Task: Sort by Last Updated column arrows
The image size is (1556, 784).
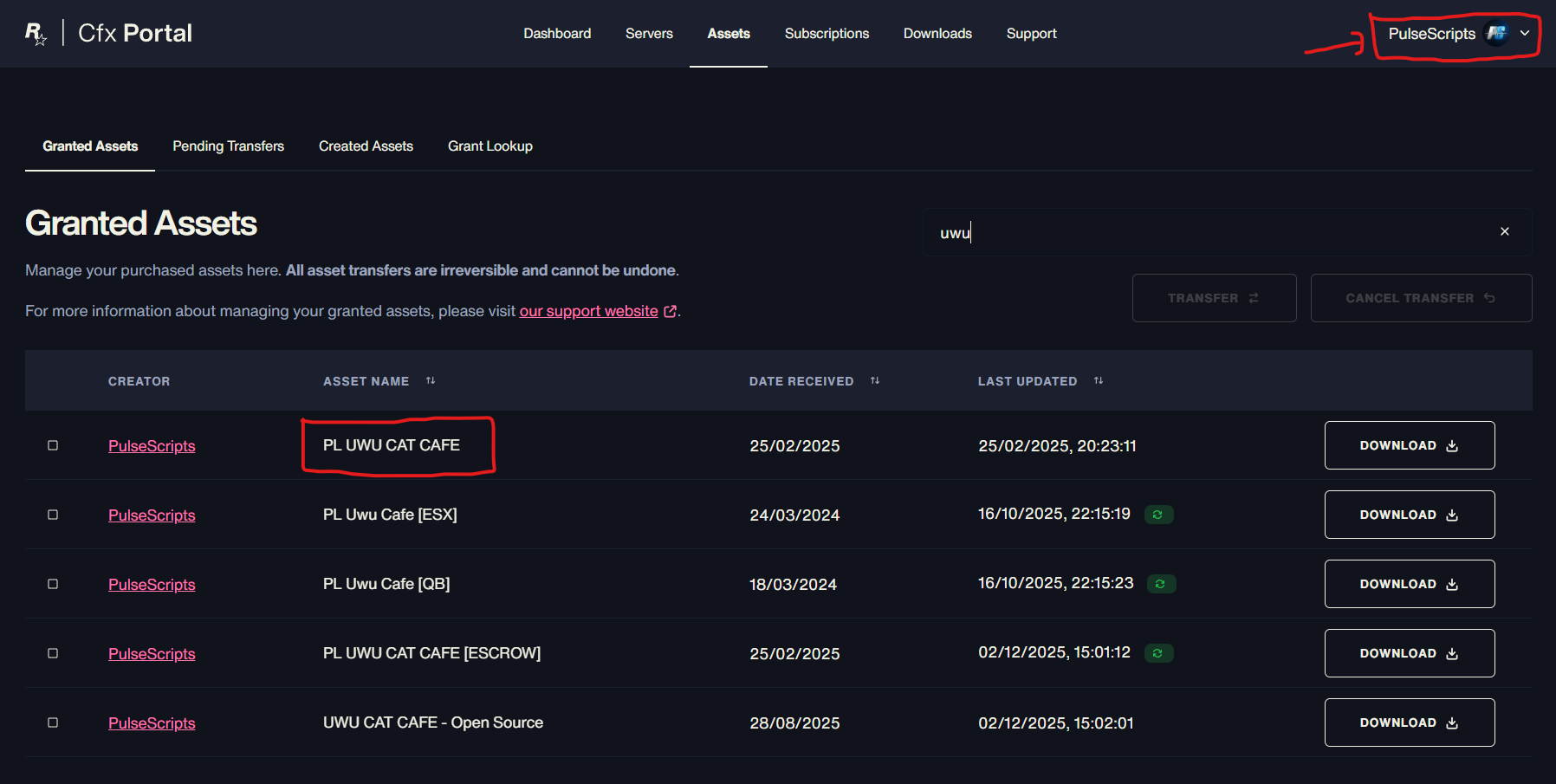Action: click(1099, 381)
